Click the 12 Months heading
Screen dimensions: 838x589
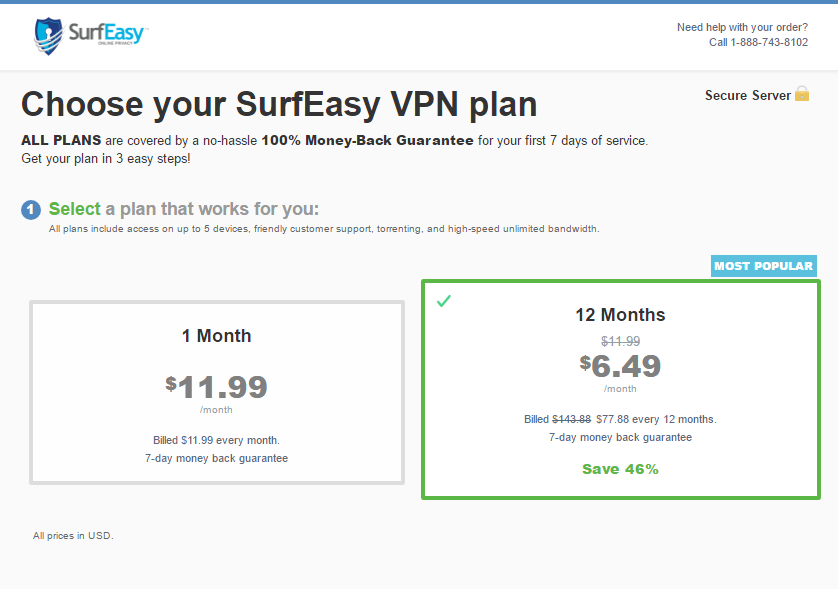(620, 315)
